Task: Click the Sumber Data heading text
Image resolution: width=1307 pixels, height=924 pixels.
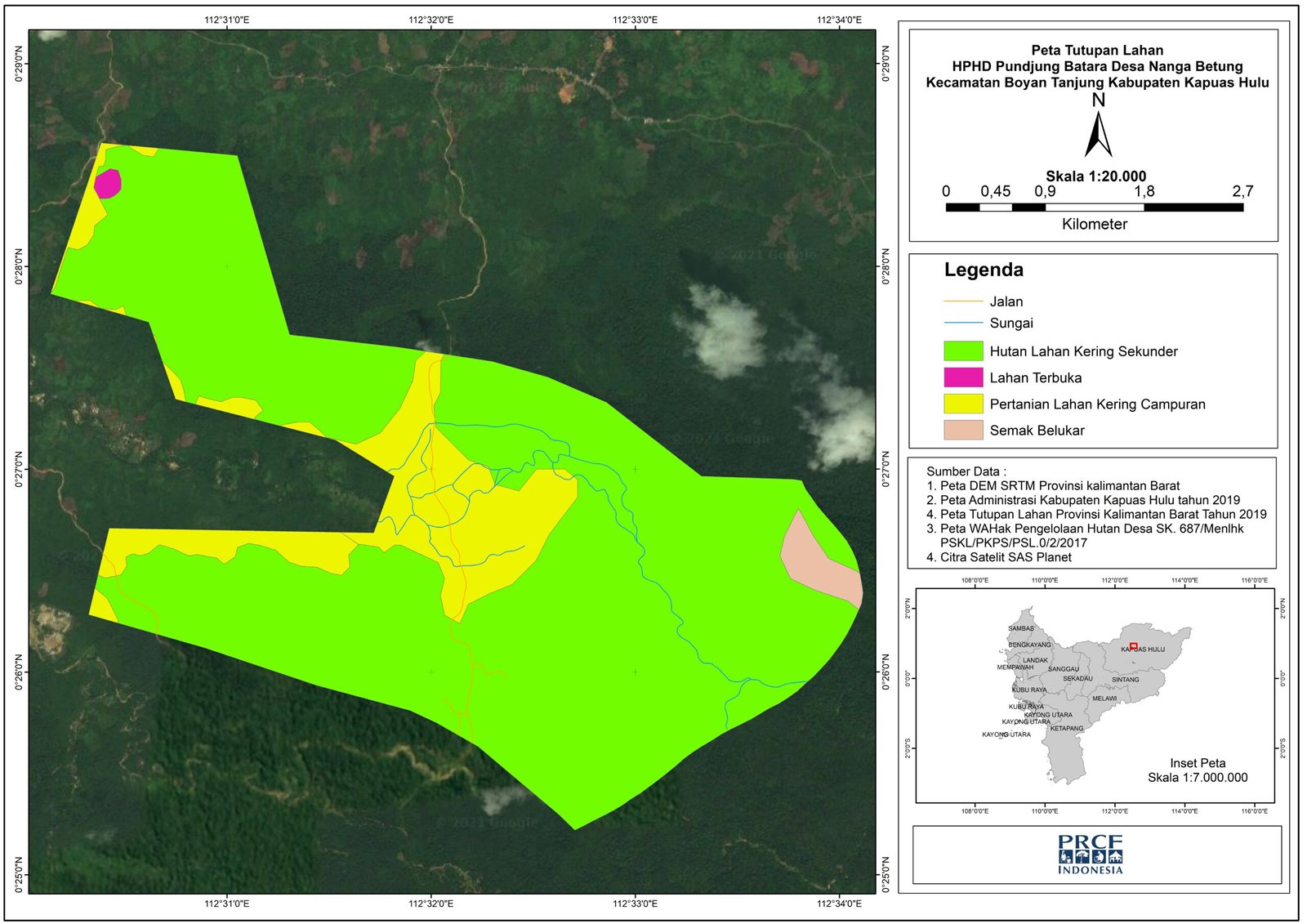Action: 966,471
